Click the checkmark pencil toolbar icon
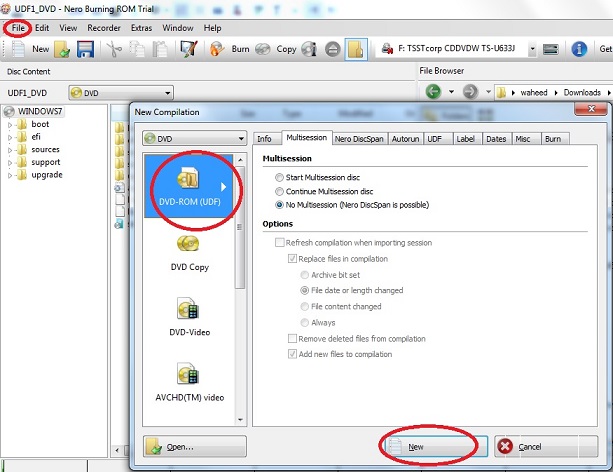This screenshot has width=613, height=472. coord(188,49)
